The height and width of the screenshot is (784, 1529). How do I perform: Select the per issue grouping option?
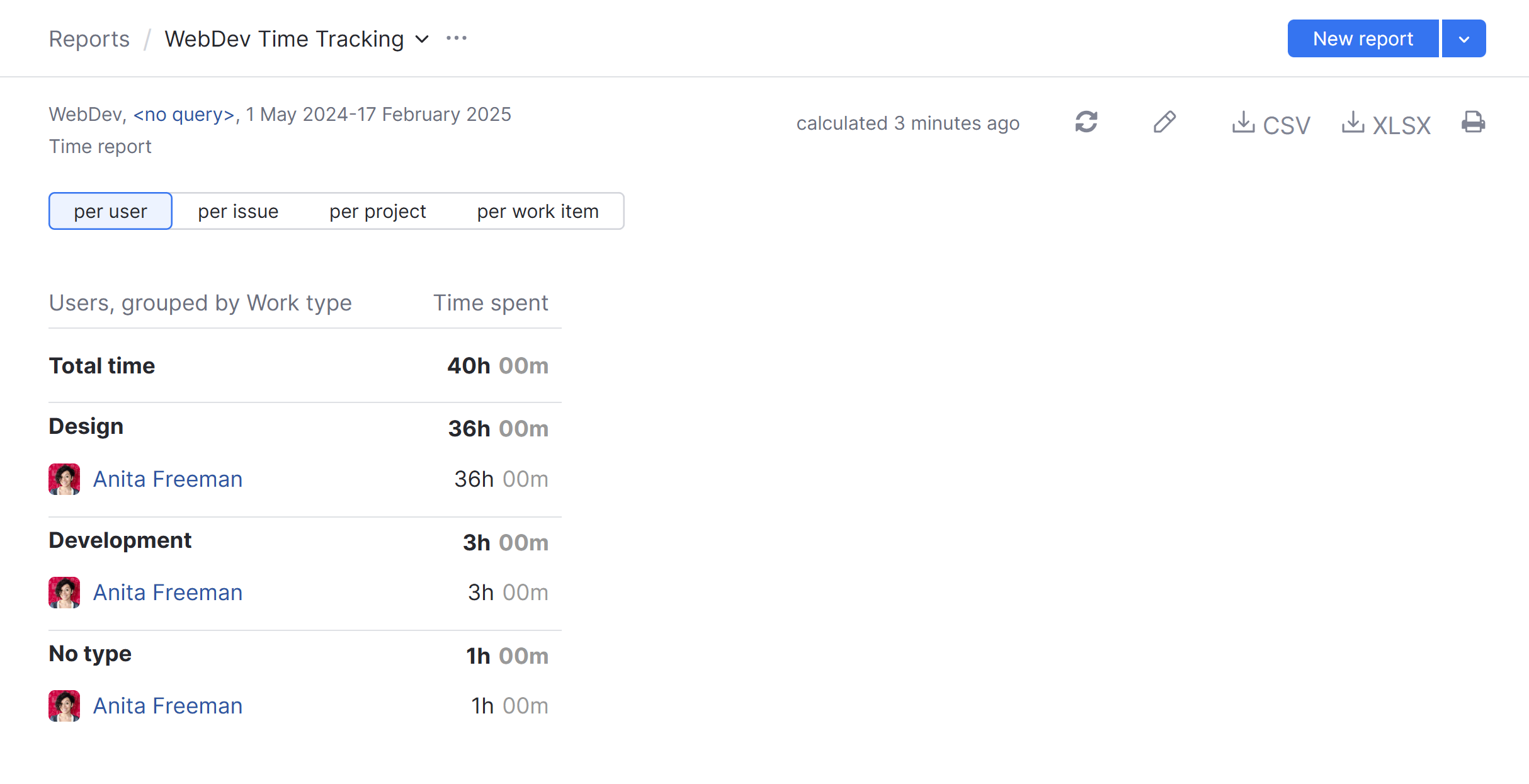coord(237,211)
